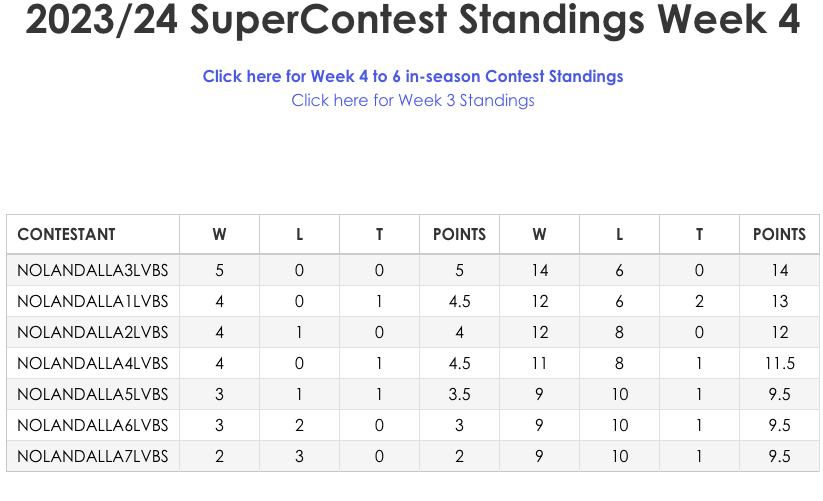The width and height of the screenshot is (823, 501).
Task: Click the 13 points cell for NOLANDALLA1LVBS
Action: click(779, 301)
